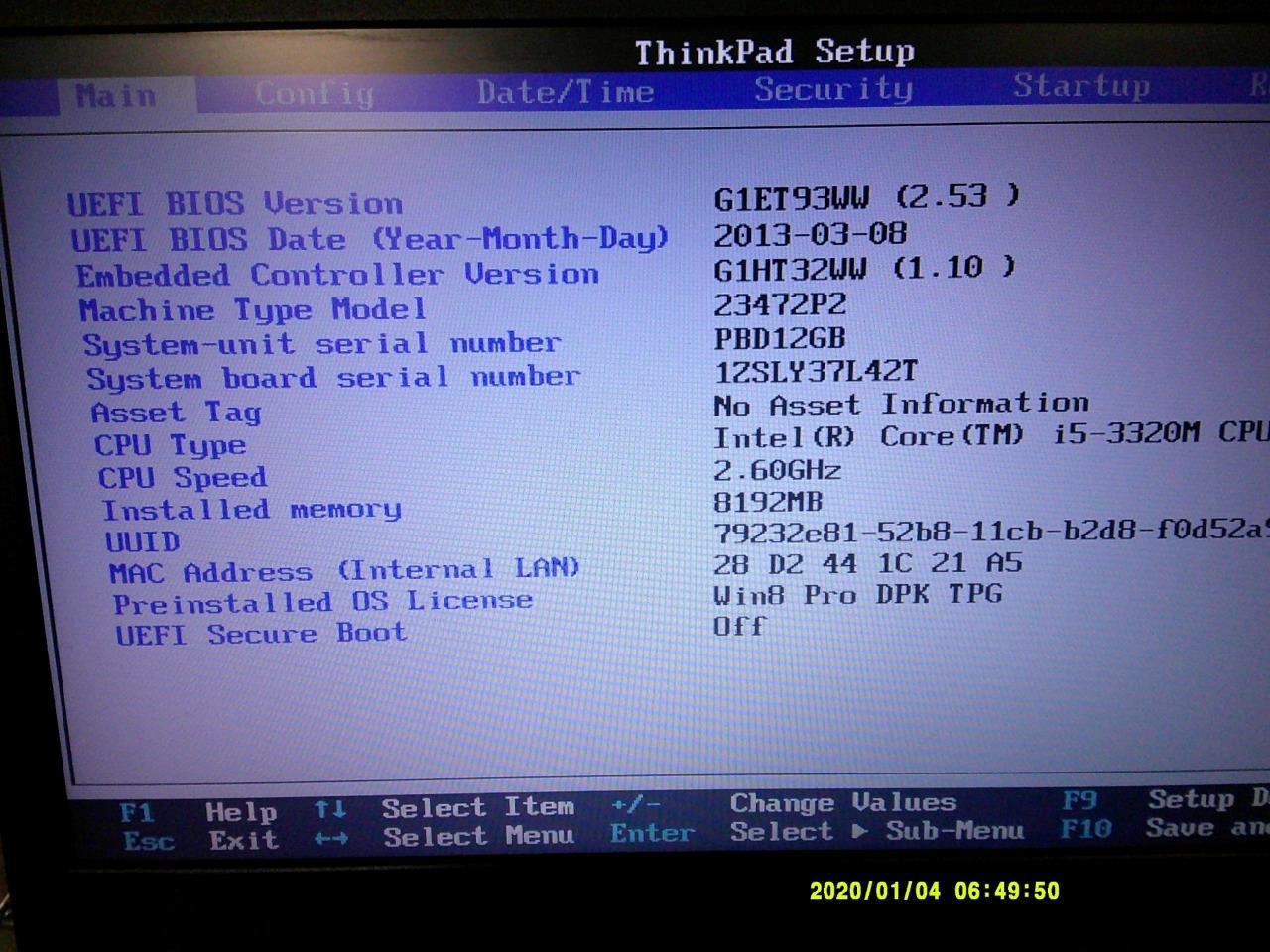Select Installed memory label
This screenshot has width=1270, height=952.
[252, 510]
